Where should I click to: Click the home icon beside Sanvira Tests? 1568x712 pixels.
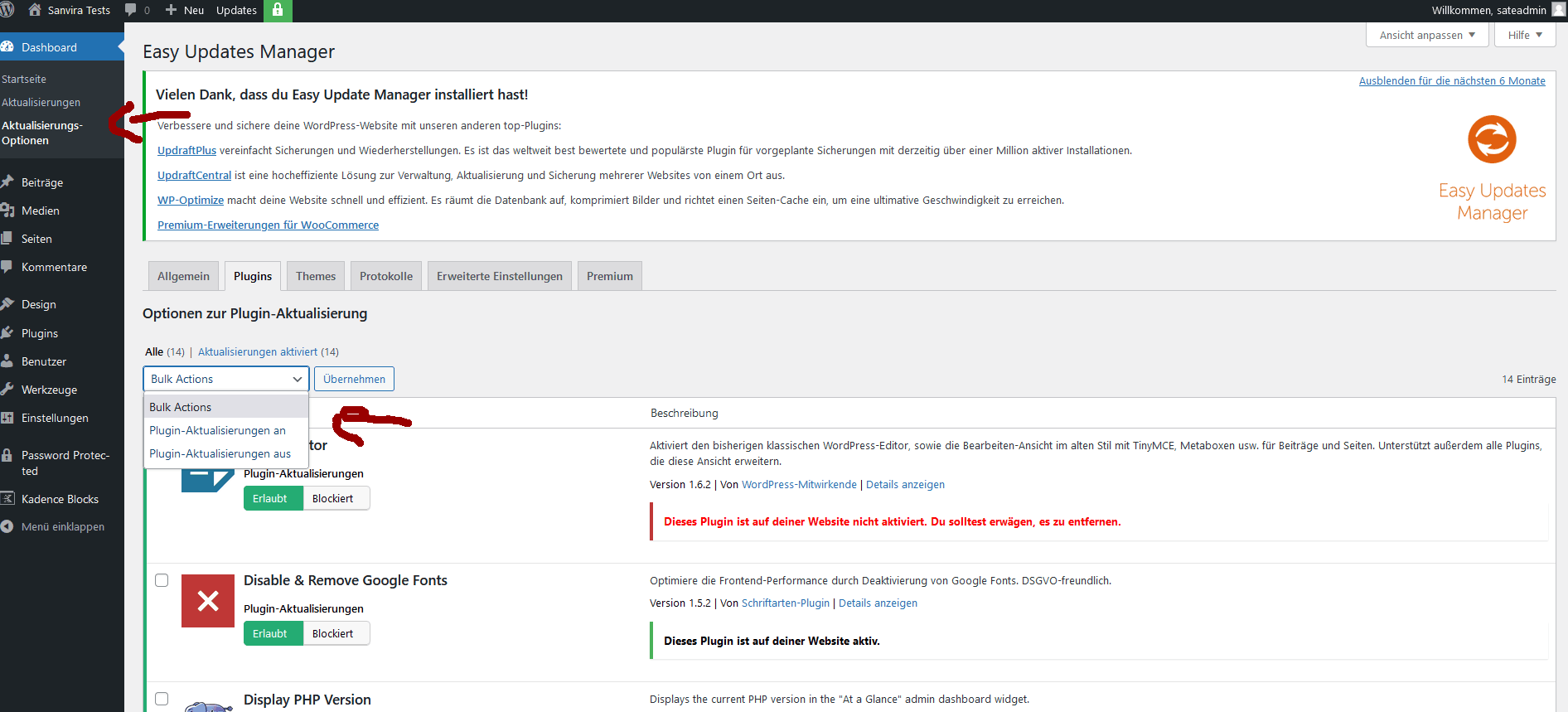(x=35, y=10)
